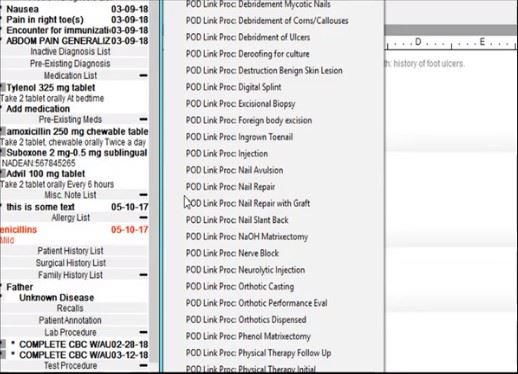Select POD Link Proc: Phenol Matrixectomy
518x374 pixels.
point(248,336)
